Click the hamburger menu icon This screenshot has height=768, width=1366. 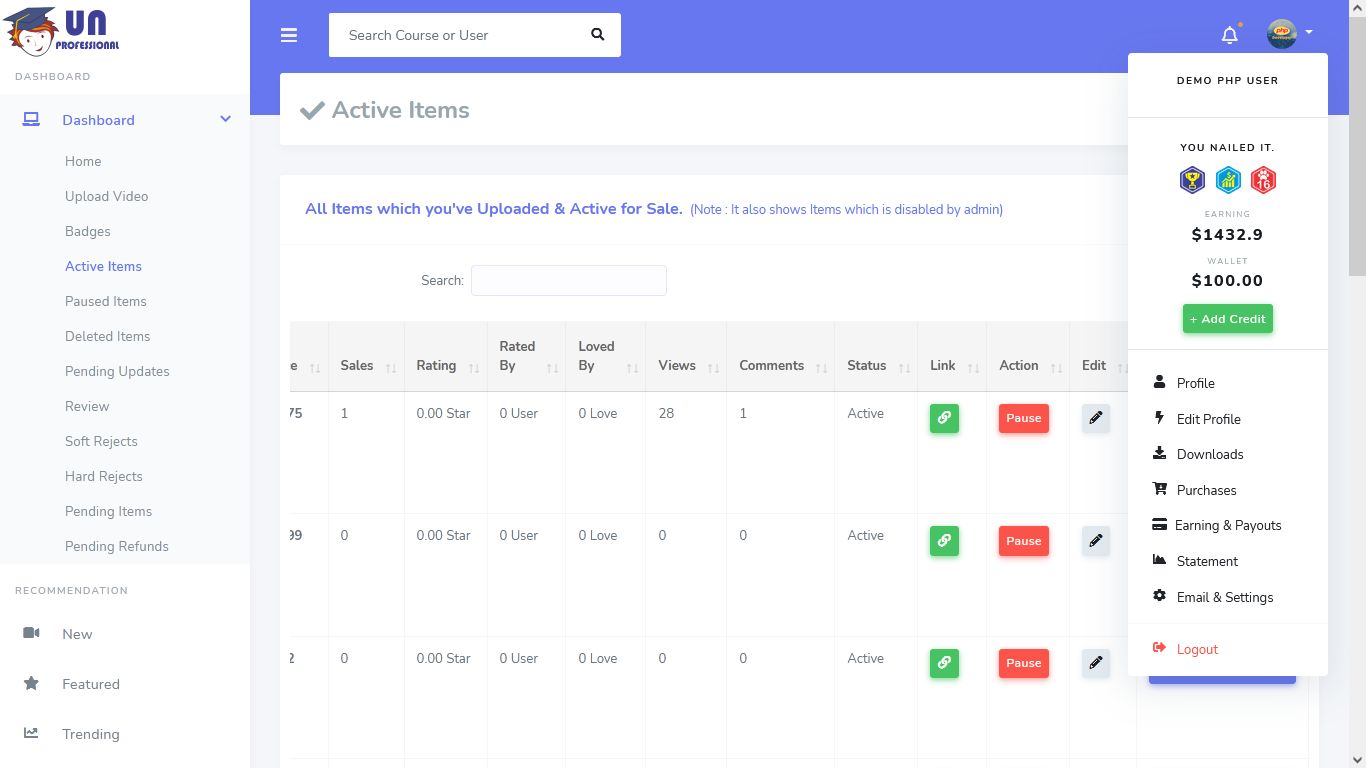tap(289, 35)
